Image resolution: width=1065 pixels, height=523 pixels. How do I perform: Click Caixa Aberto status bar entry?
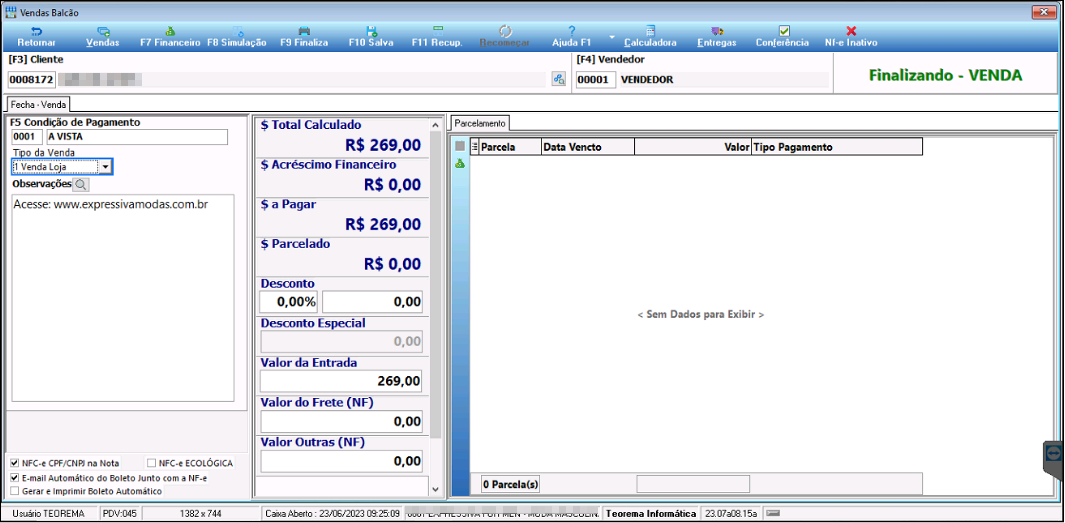(x=331, y=513)
